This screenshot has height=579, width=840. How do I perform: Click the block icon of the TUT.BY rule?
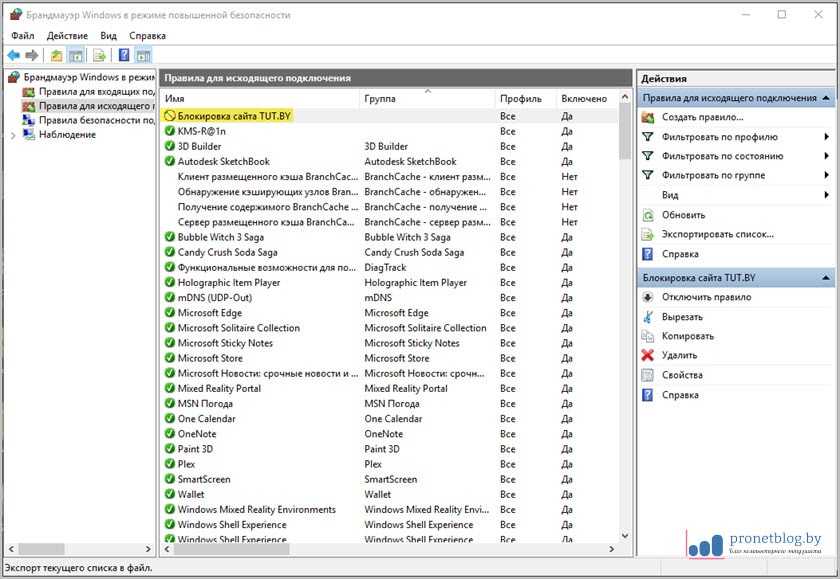[170, 116]
